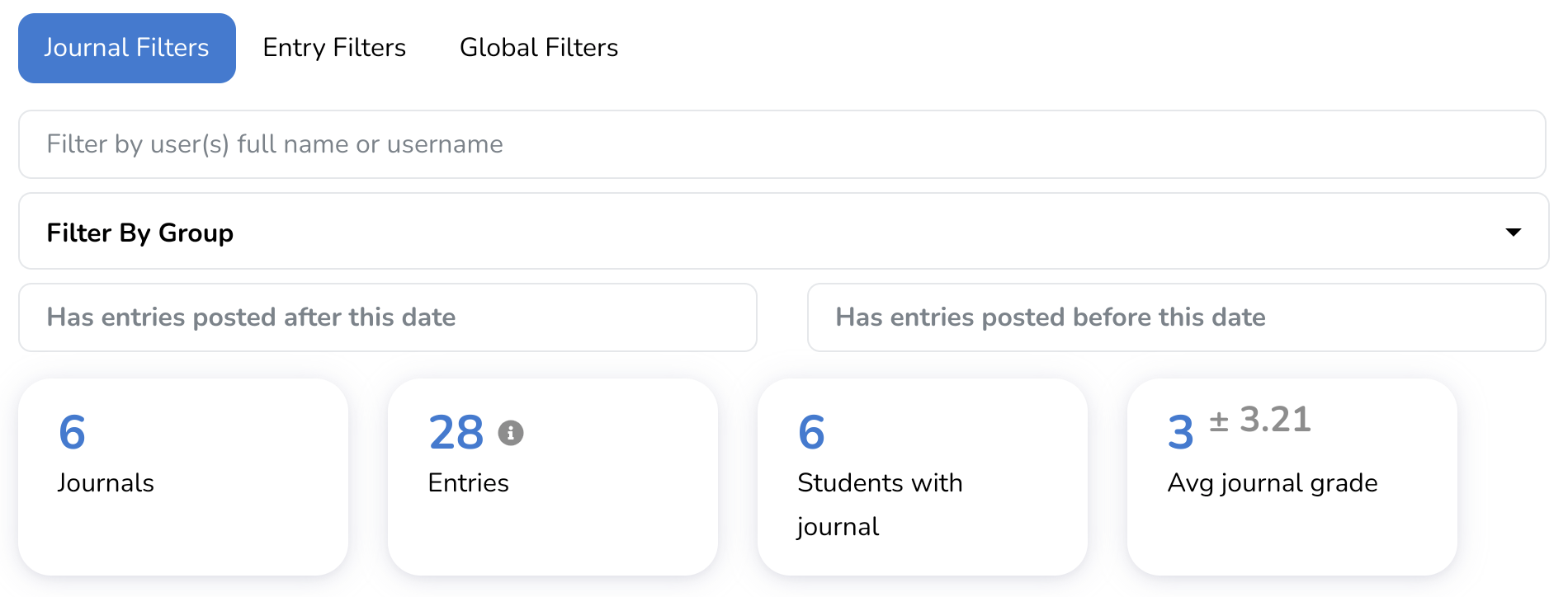The width and height of the screenshot is (1568, 597).
Task: Open the entries posted after date field
Action: point(388,317)
